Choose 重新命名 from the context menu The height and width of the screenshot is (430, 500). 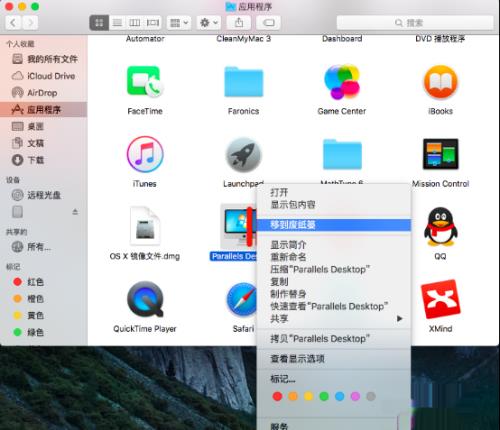coord(334,257)
